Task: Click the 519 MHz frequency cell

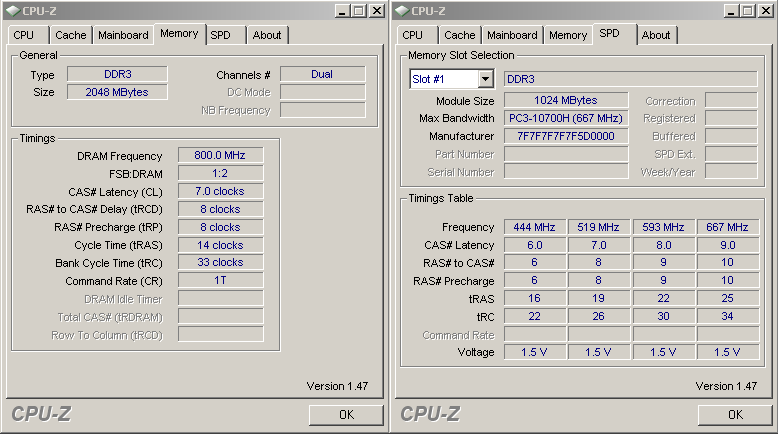Action: click(599, 227)
